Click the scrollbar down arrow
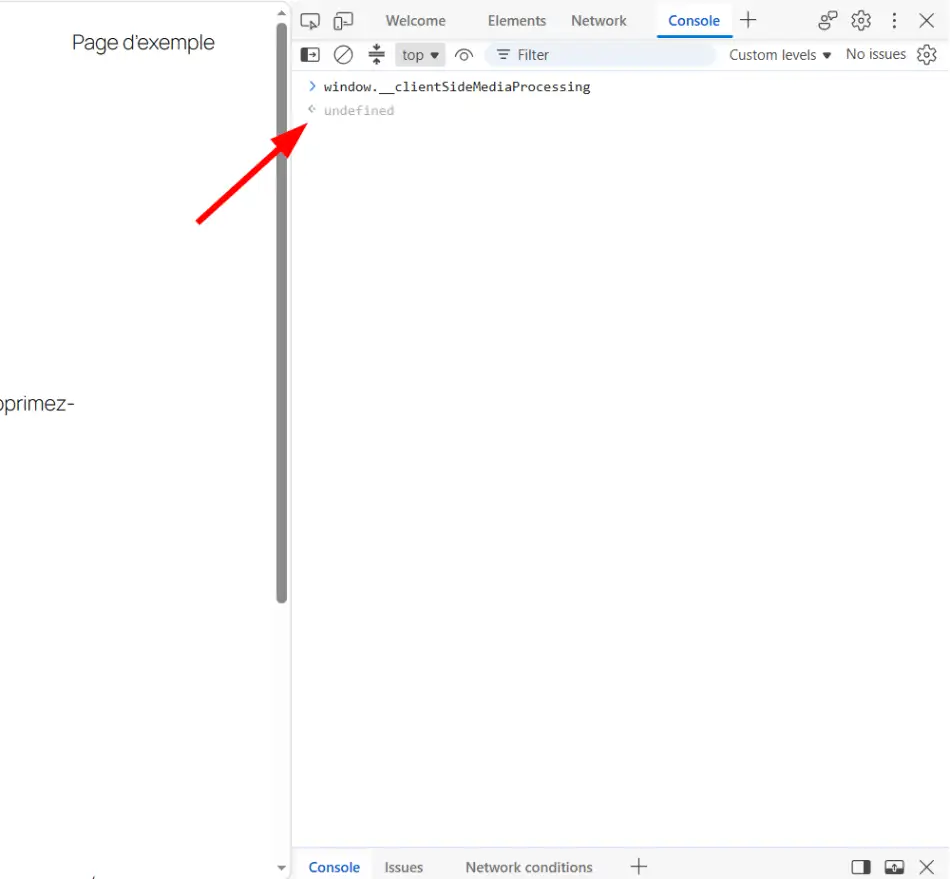Viewport: 950px width, 879px height. [x=281, y=867]
